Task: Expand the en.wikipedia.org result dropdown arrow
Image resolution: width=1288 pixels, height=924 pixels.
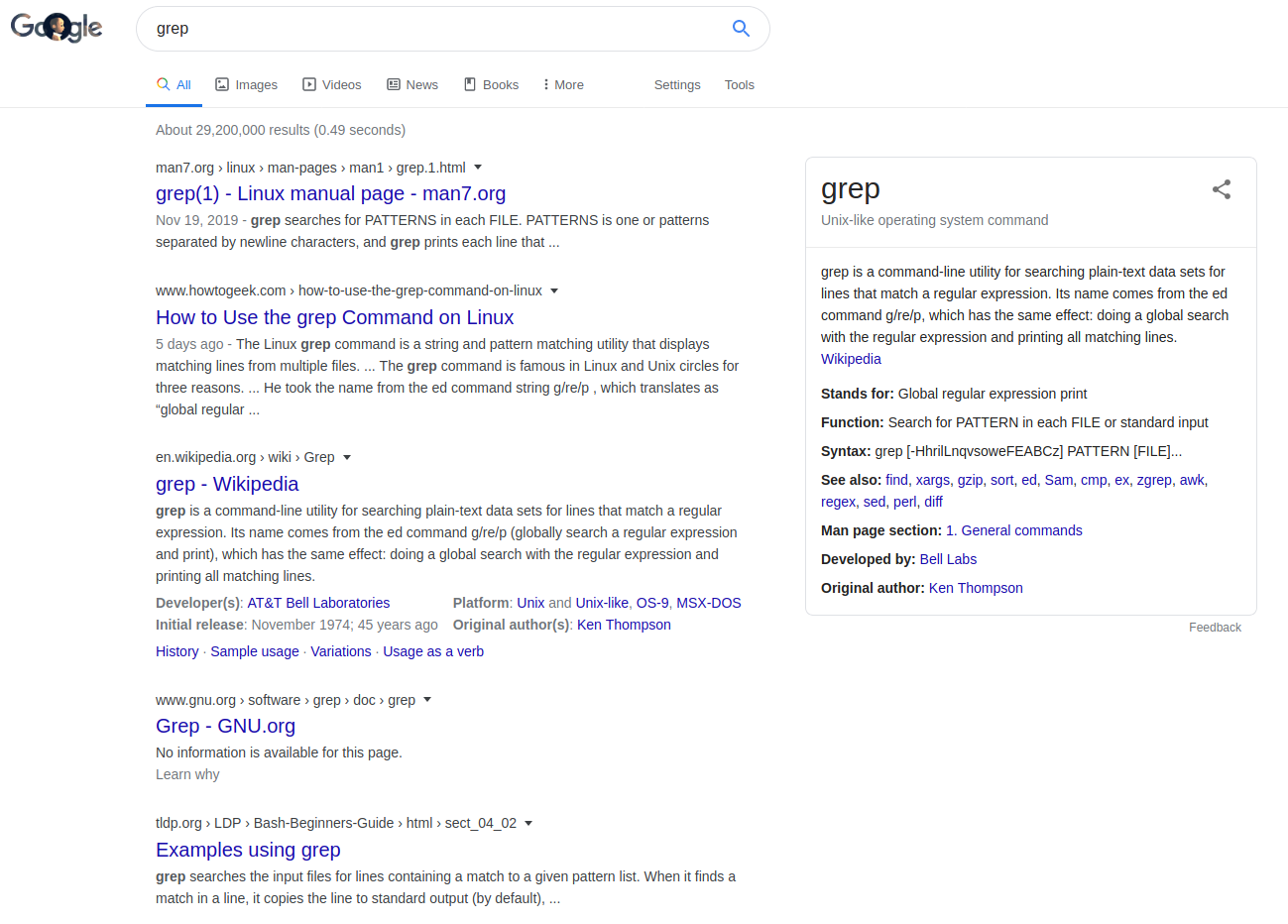Action: pos(347,457)
